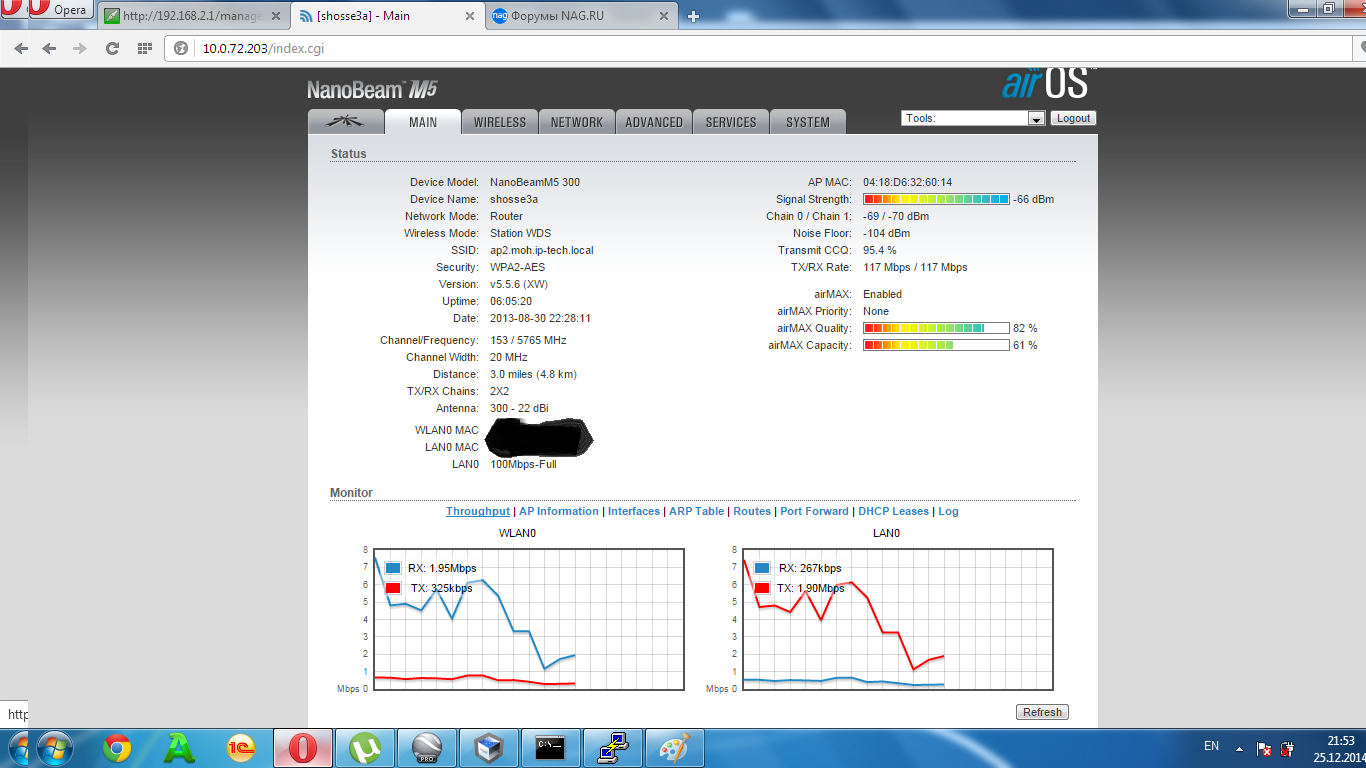
Task: Go to the SERVICES tab
Action: (731, 122)
